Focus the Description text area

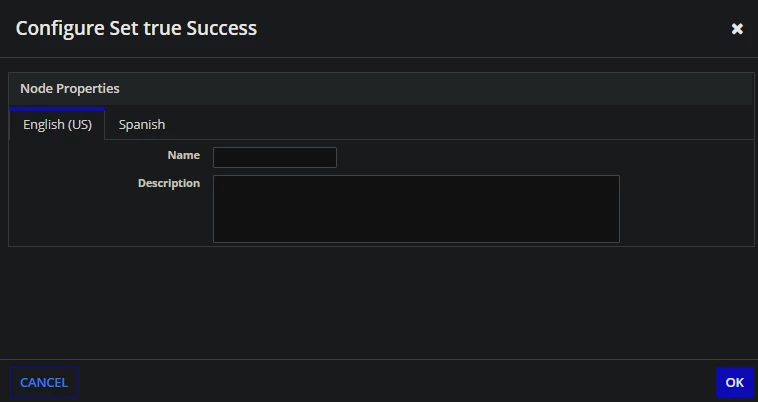[416, 209]
